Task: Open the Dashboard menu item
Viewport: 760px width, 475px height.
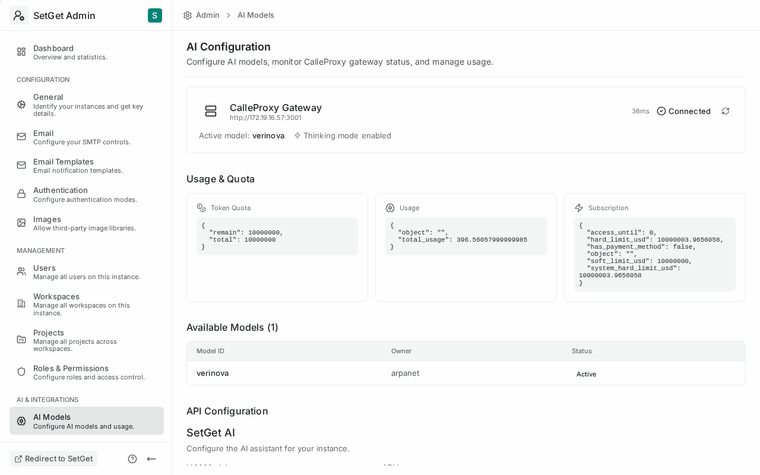Action: point(86,52)
